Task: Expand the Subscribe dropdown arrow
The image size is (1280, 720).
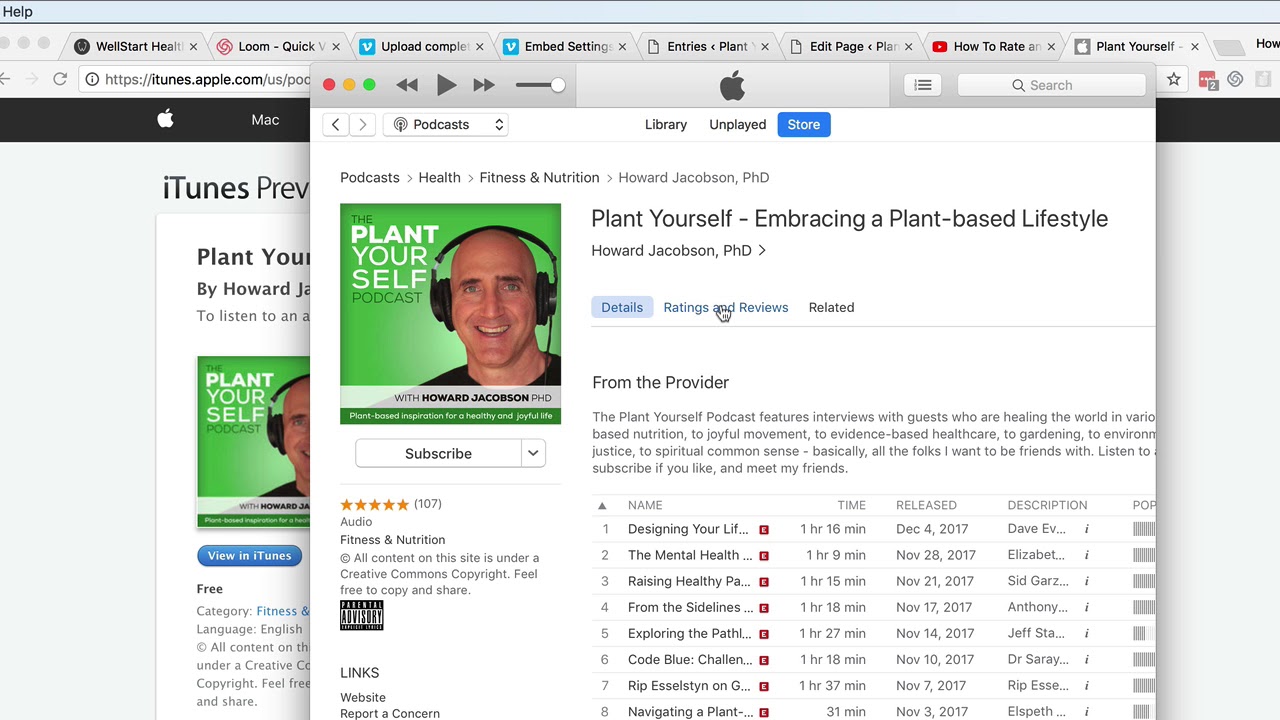Action: [x=533, y=453]
